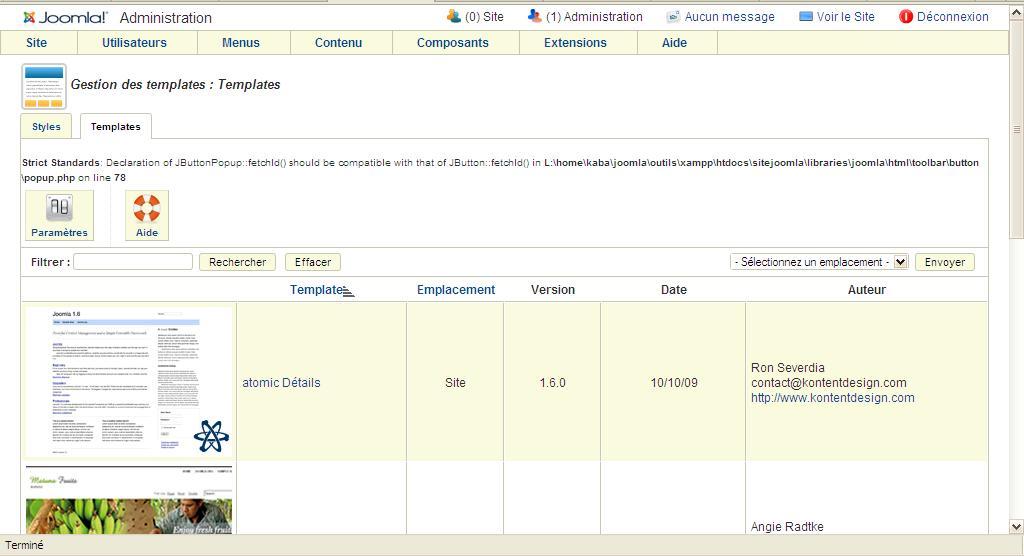
Task: Select the Templates tab
Action: [x=116, y=127]
